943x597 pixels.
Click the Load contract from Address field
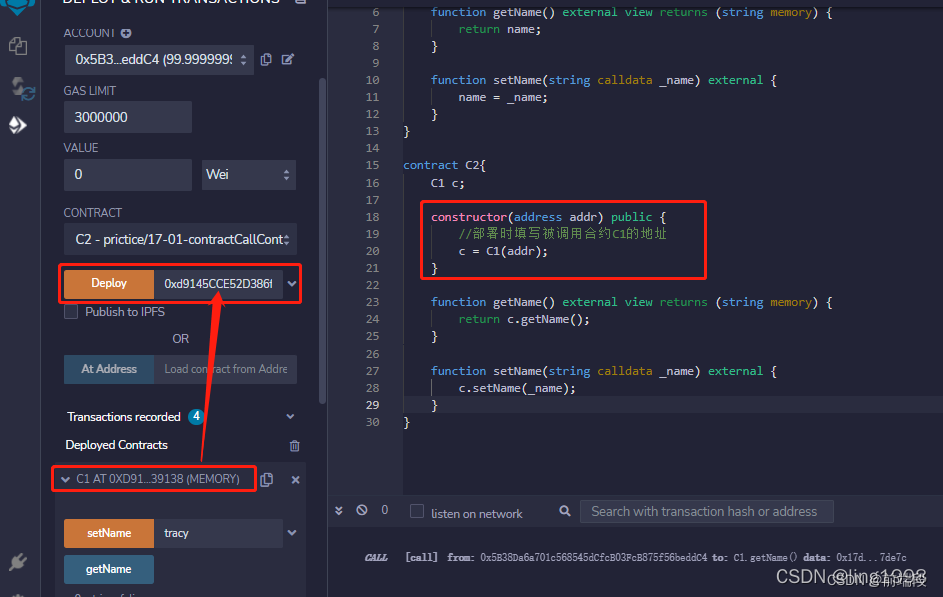pyautogui.click(x=226, y=369)
